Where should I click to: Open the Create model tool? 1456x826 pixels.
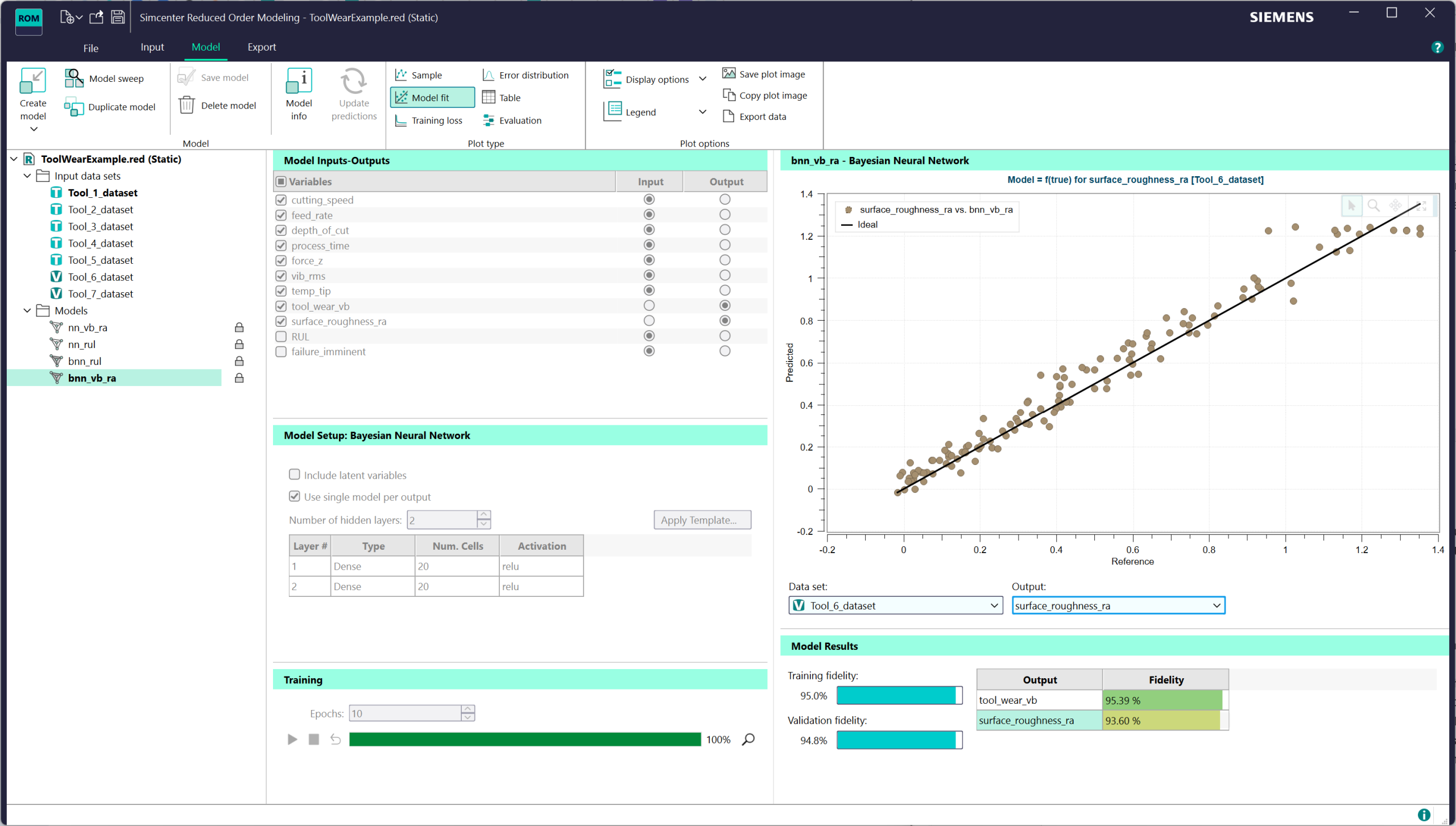point(33,94)
